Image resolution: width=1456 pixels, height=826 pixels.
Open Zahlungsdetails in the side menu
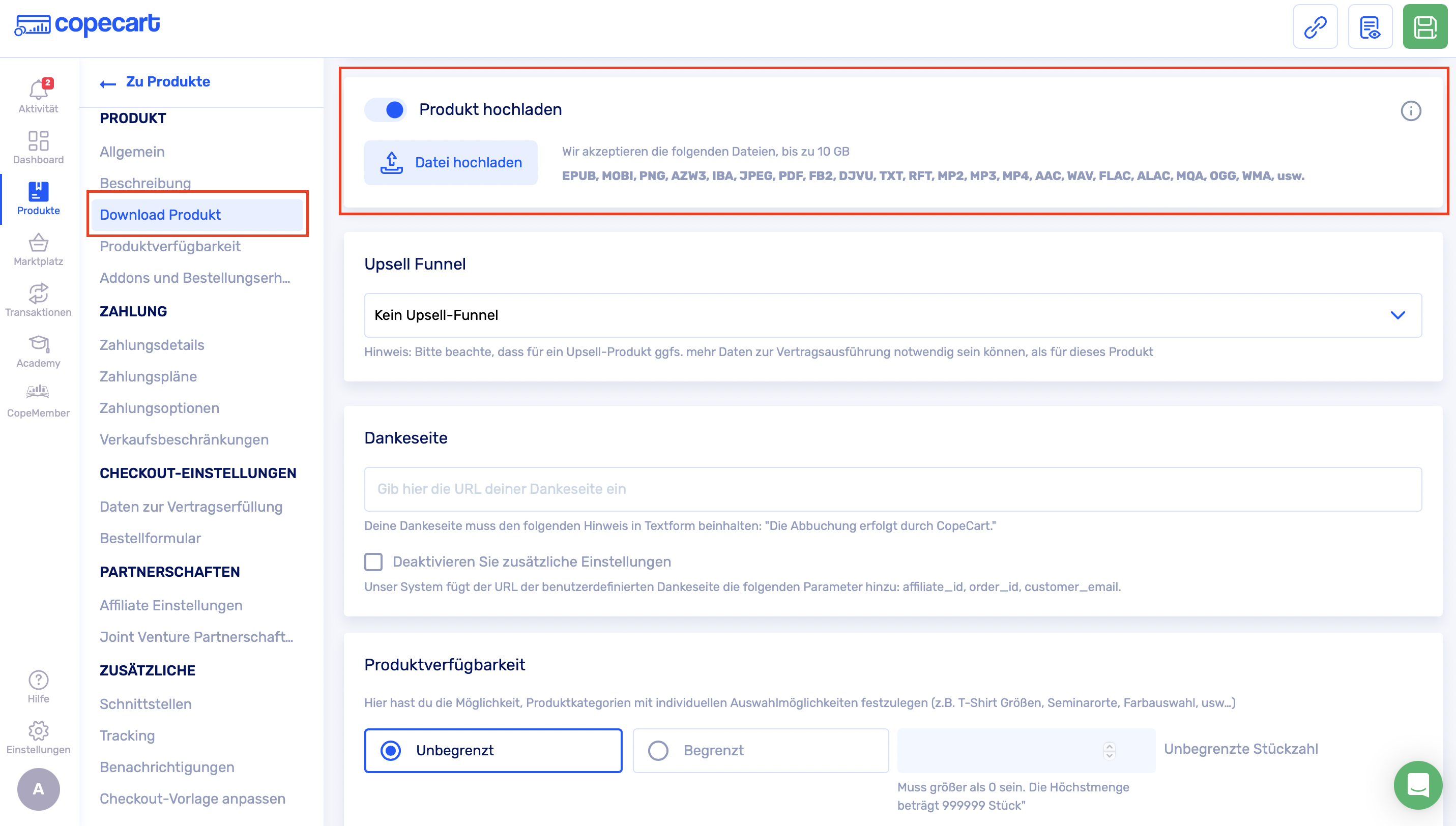pyautogui.click(x=152, y=345)
